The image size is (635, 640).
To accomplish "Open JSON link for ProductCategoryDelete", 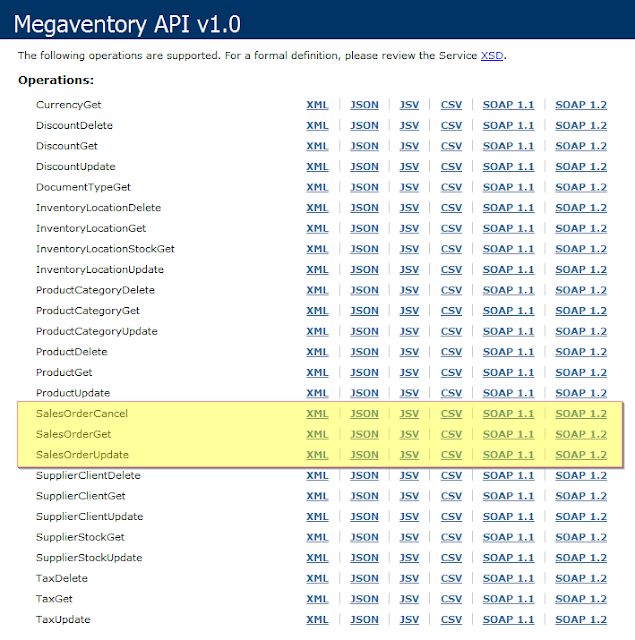I will coord(364,290).
